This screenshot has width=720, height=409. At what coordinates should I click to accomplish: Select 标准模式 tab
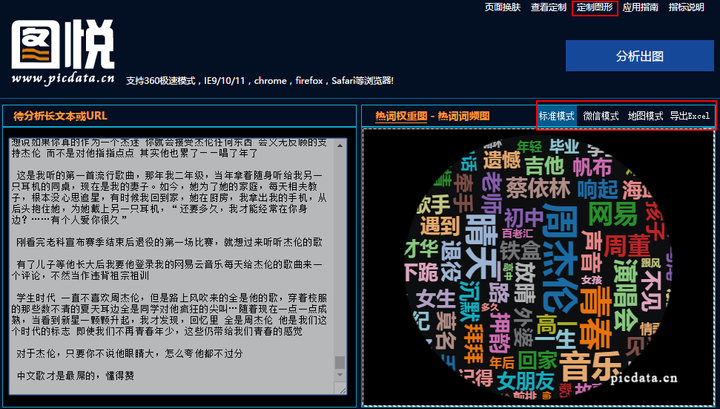click(x=557, y=116)
